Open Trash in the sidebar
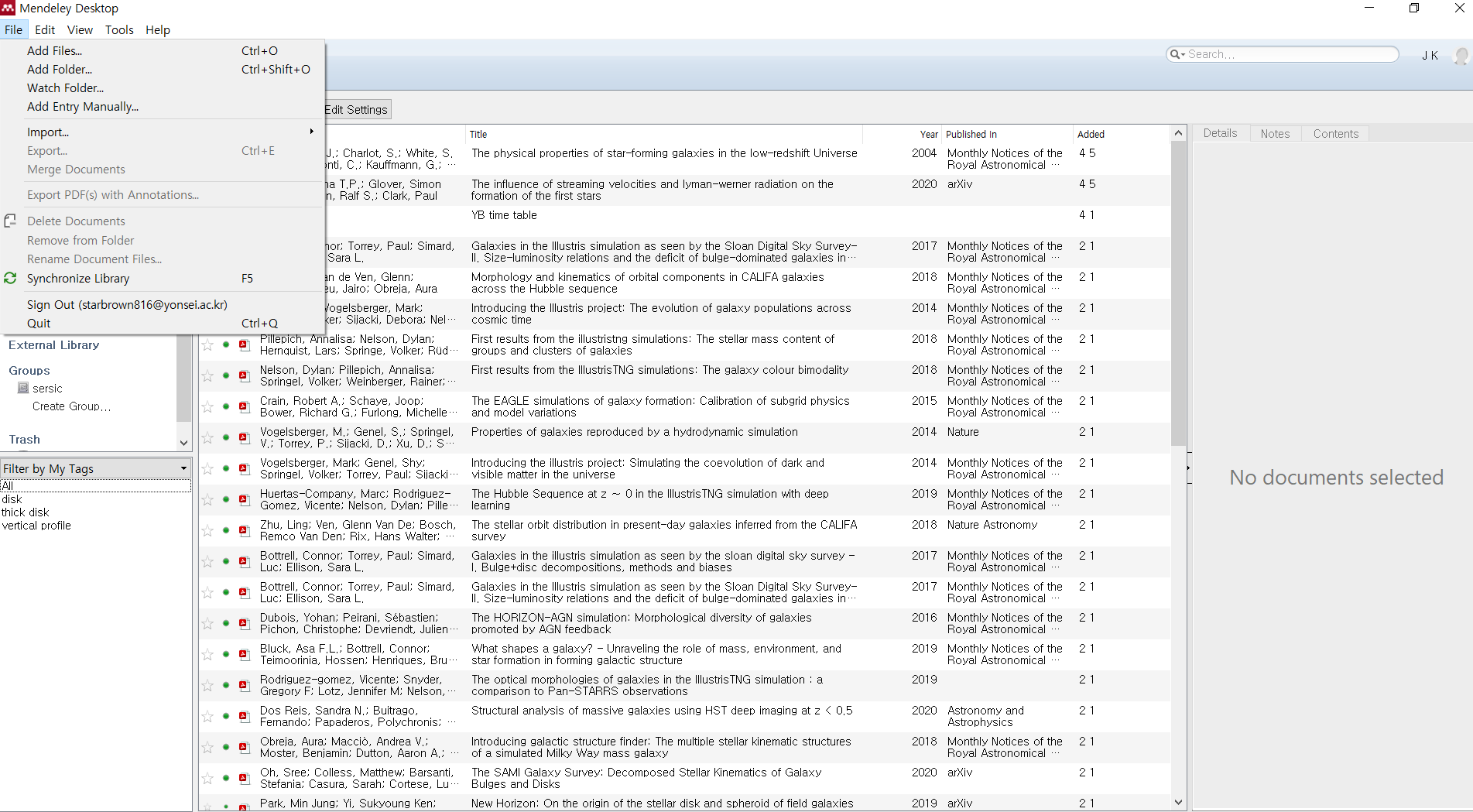1473x812 pixels. [25, 439]
